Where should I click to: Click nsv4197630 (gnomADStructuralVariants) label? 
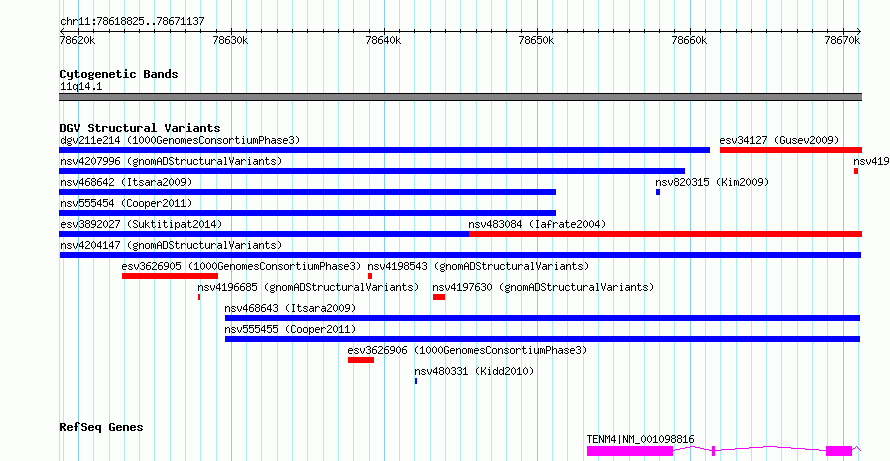543,287
